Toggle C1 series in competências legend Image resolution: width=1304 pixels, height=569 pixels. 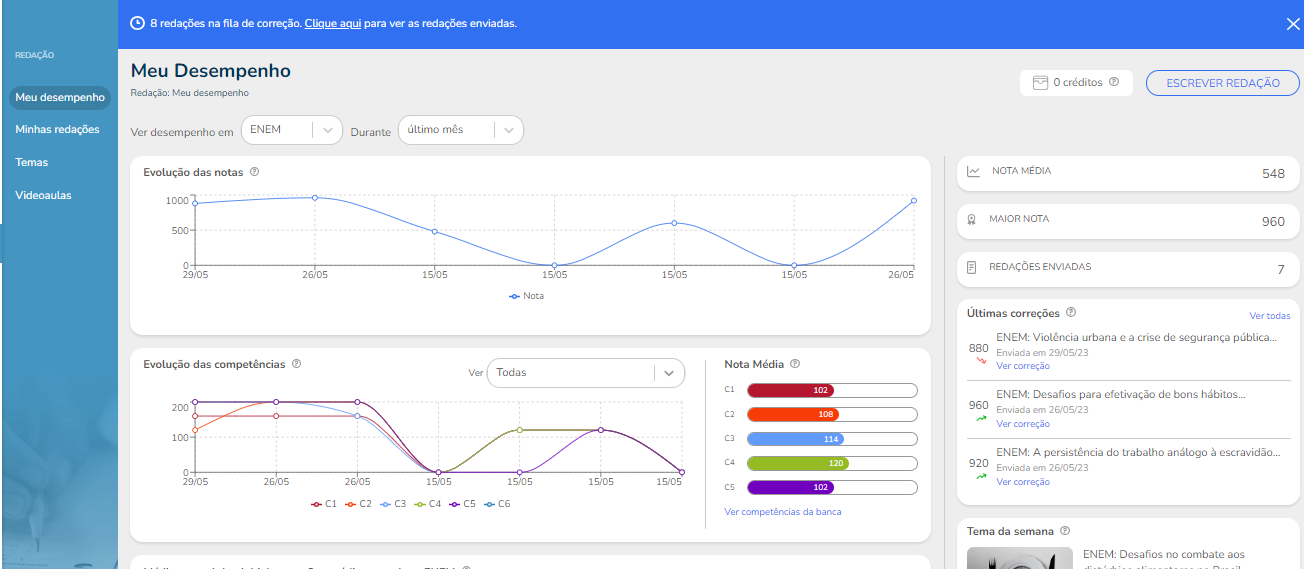(324, 504)
